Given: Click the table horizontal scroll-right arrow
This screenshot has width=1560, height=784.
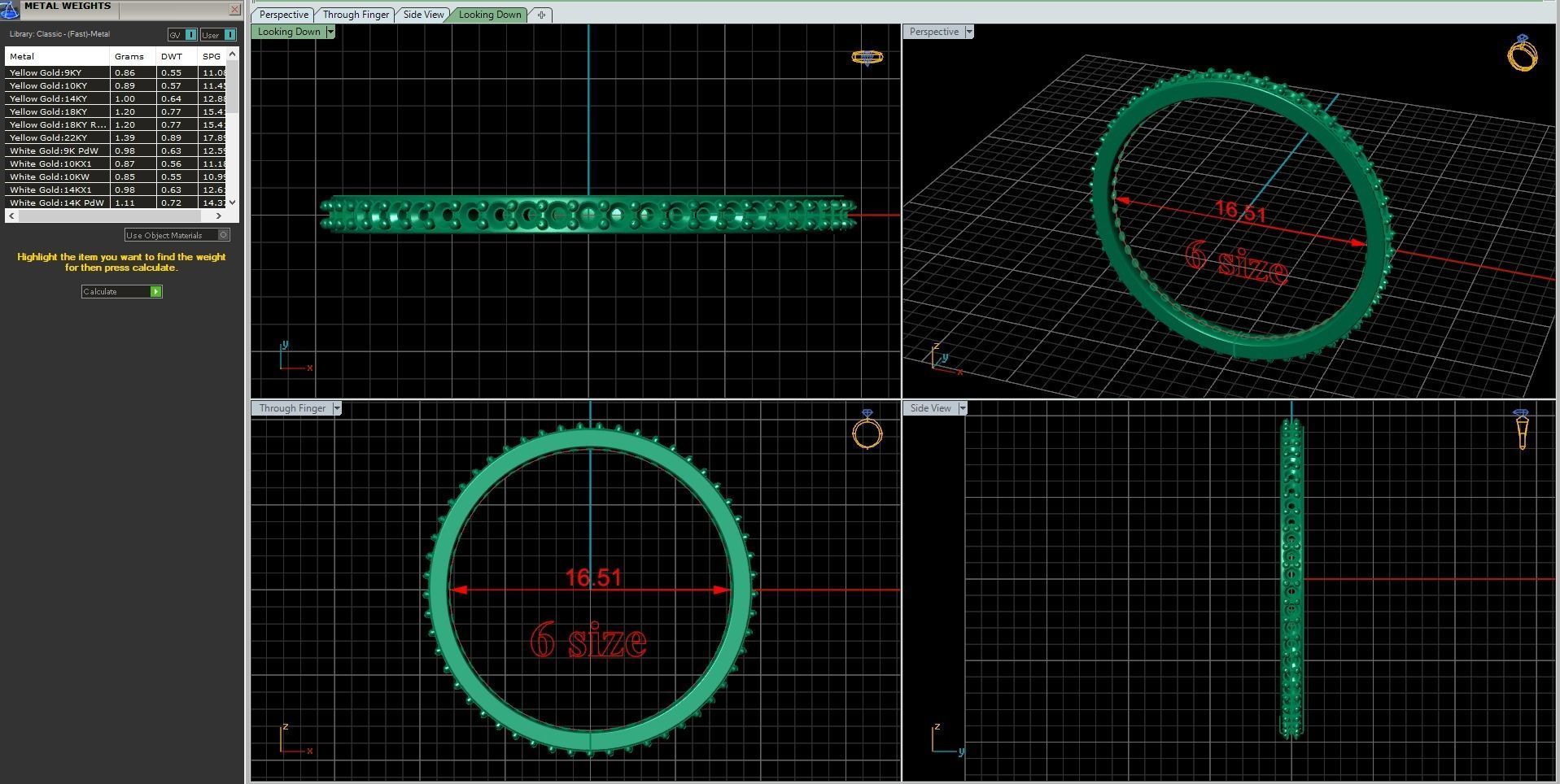Looking at the screenshot, I should click(218, 216).
